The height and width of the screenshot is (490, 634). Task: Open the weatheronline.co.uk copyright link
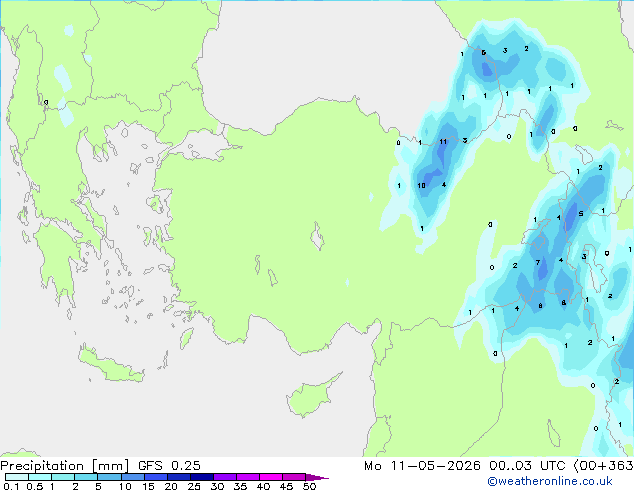click(550, 481)
